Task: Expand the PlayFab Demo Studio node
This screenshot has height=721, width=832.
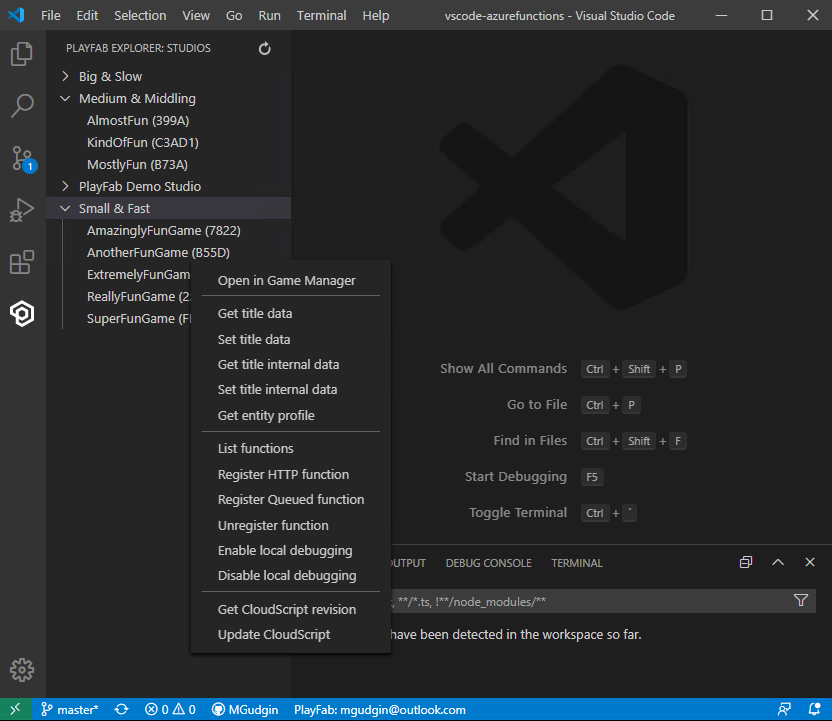Action: point(169,186)
